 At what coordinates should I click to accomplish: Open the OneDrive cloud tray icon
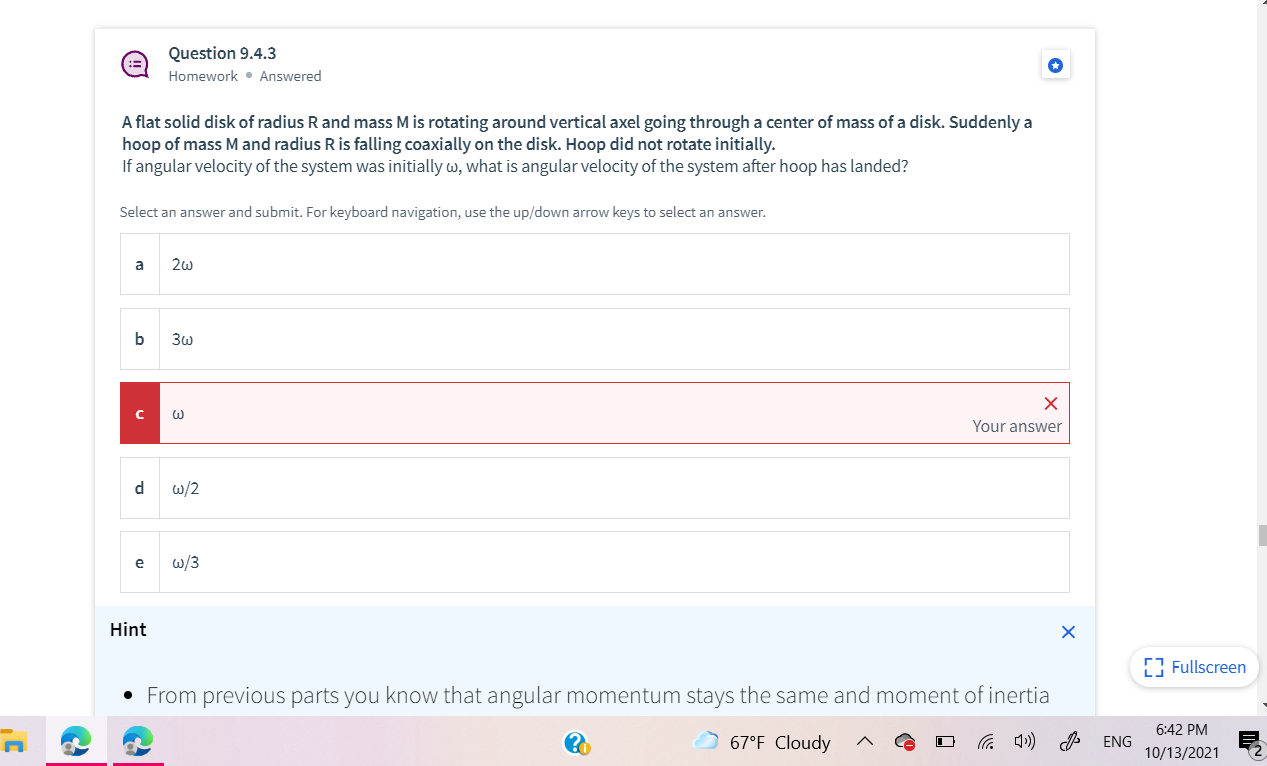click(905, 742)
